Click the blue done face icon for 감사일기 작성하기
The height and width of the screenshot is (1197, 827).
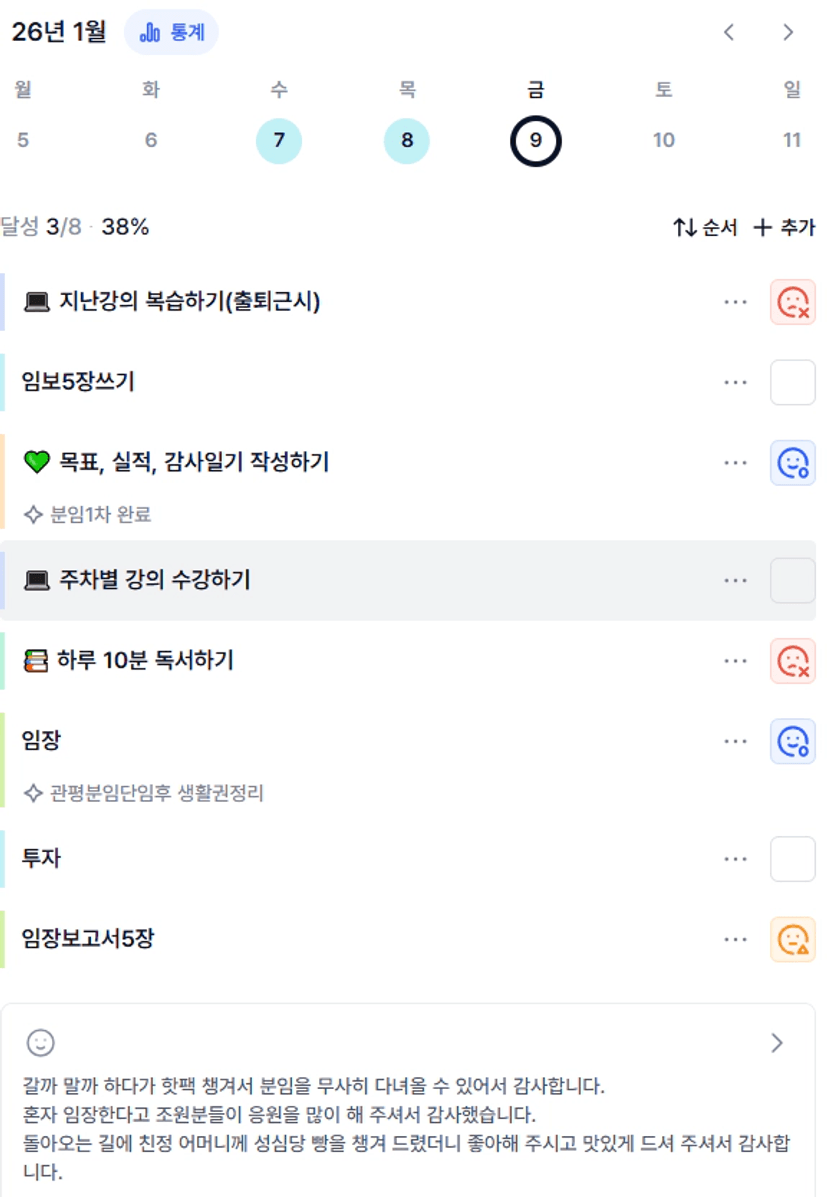pyautogui.click(x=792, y=462)
